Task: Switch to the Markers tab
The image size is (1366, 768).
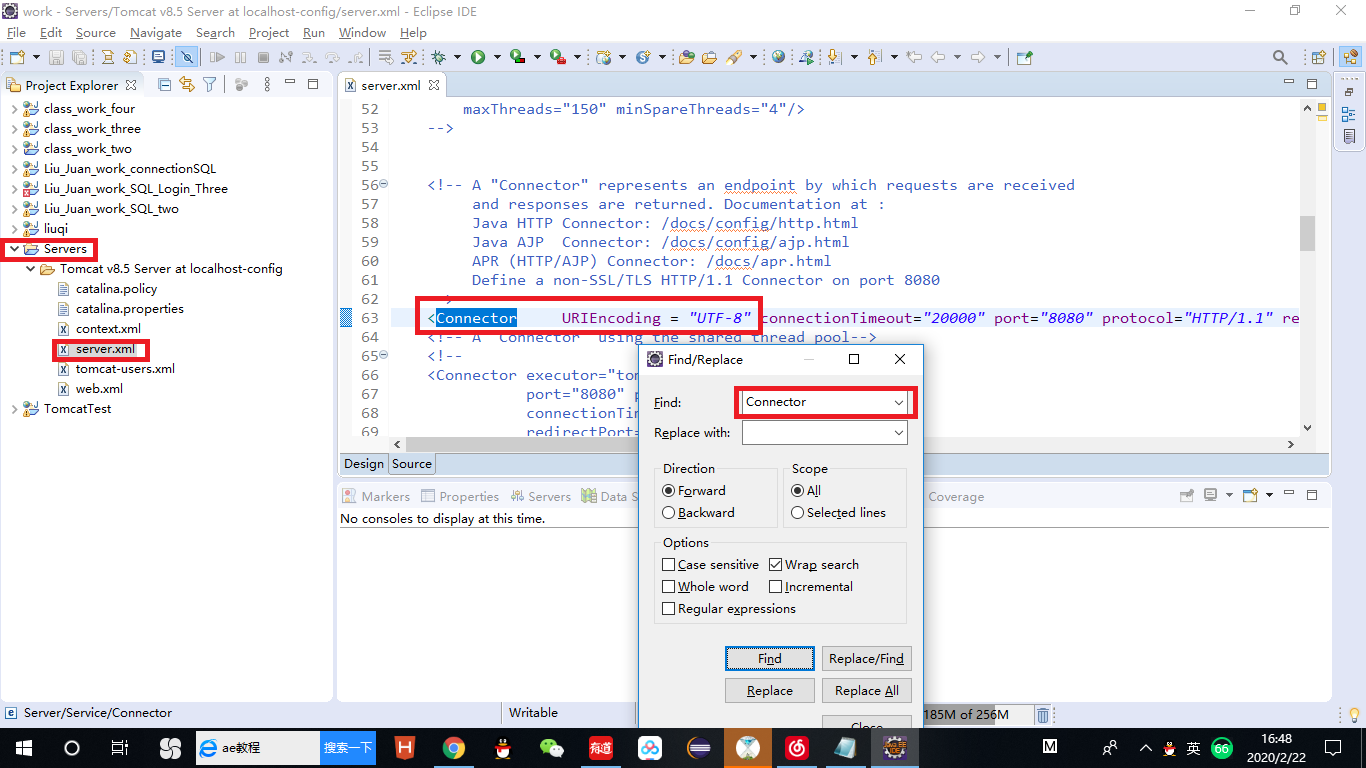Action: [x=376, y=496]
